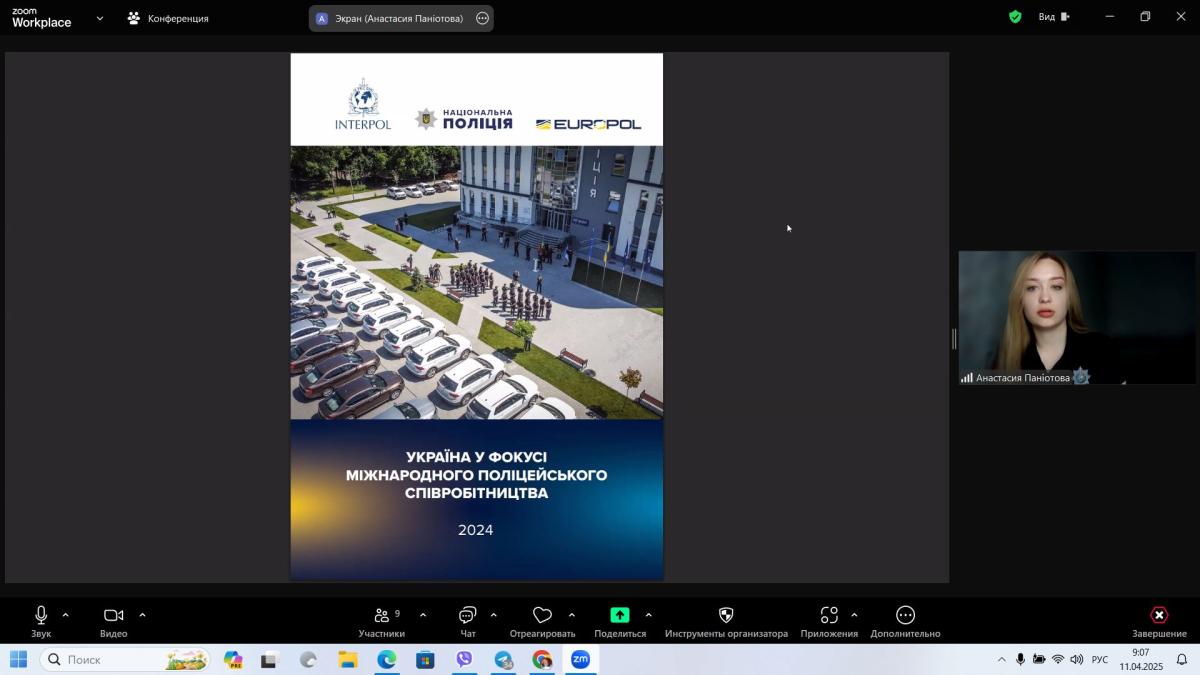Open the Zoom Workplace dropdown chevron
Image resolution: width=1200 pixels, height=675 pixels.
[100, 18]
